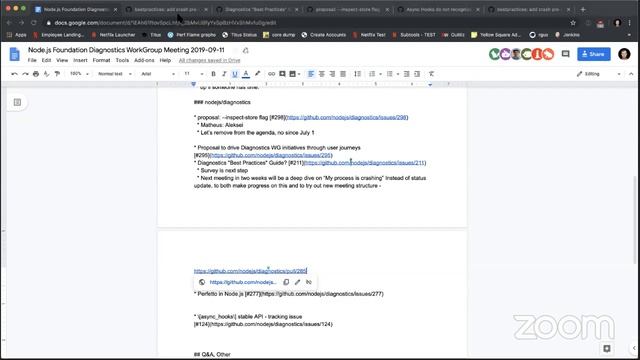
Task: Open the text color picker
Action: tap(246, 74)
